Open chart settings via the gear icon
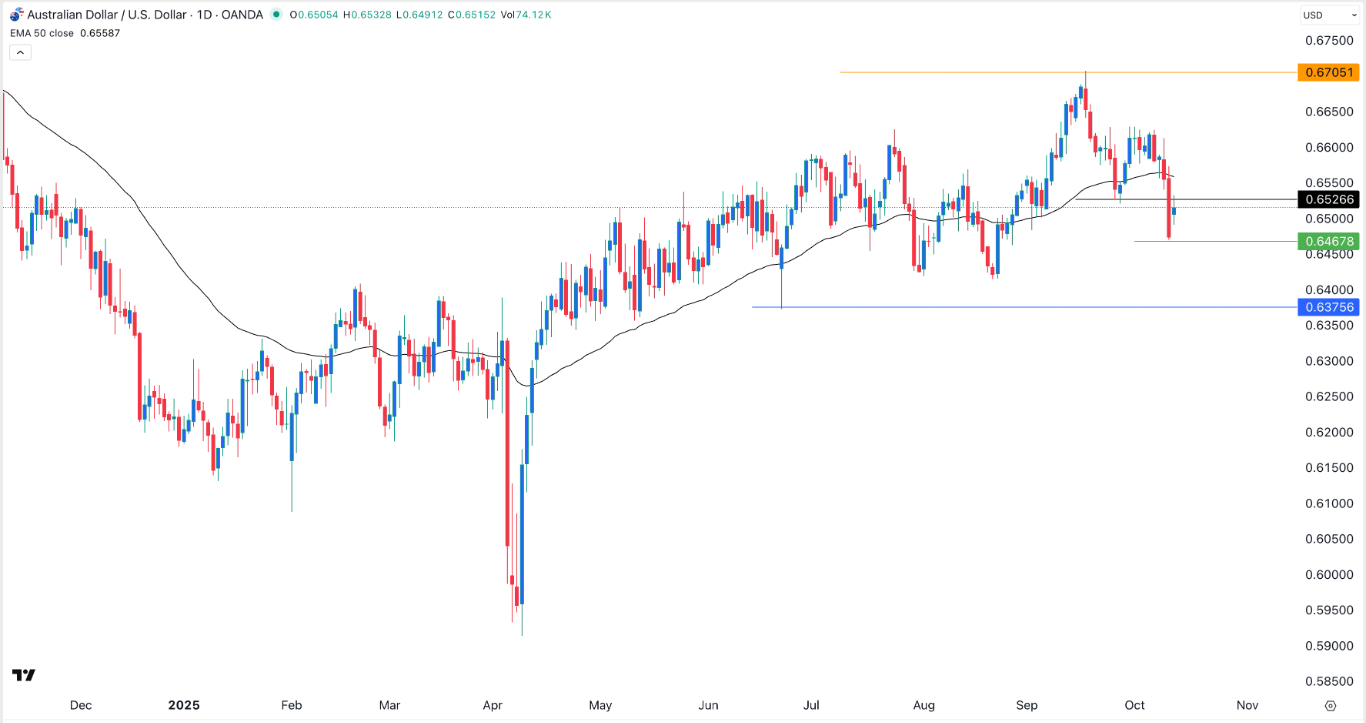Viewport: 1366px width, 723px height. point(1331,703)
